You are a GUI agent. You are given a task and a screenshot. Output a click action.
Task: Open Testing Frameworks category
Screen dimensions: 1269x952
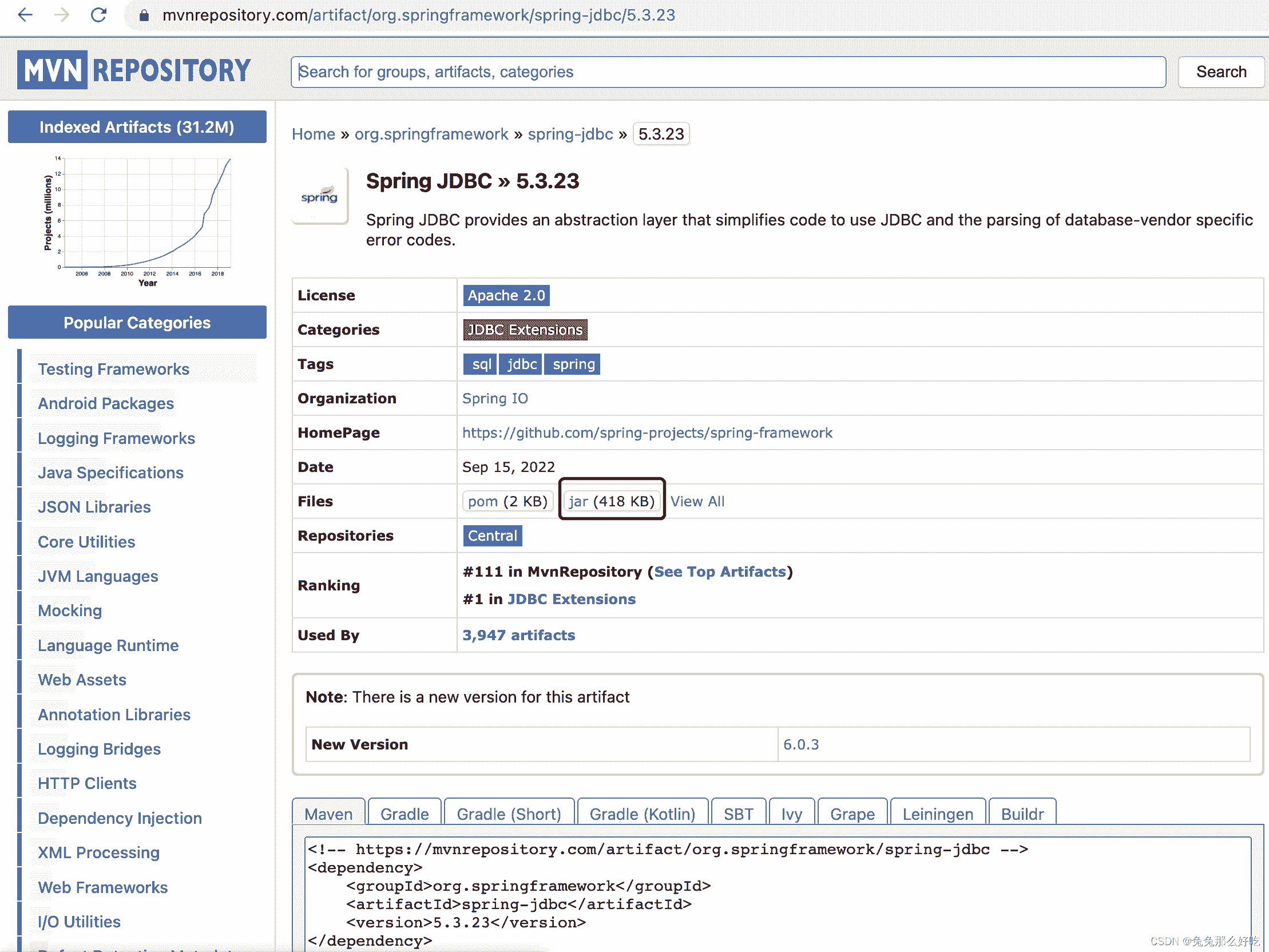114,369
